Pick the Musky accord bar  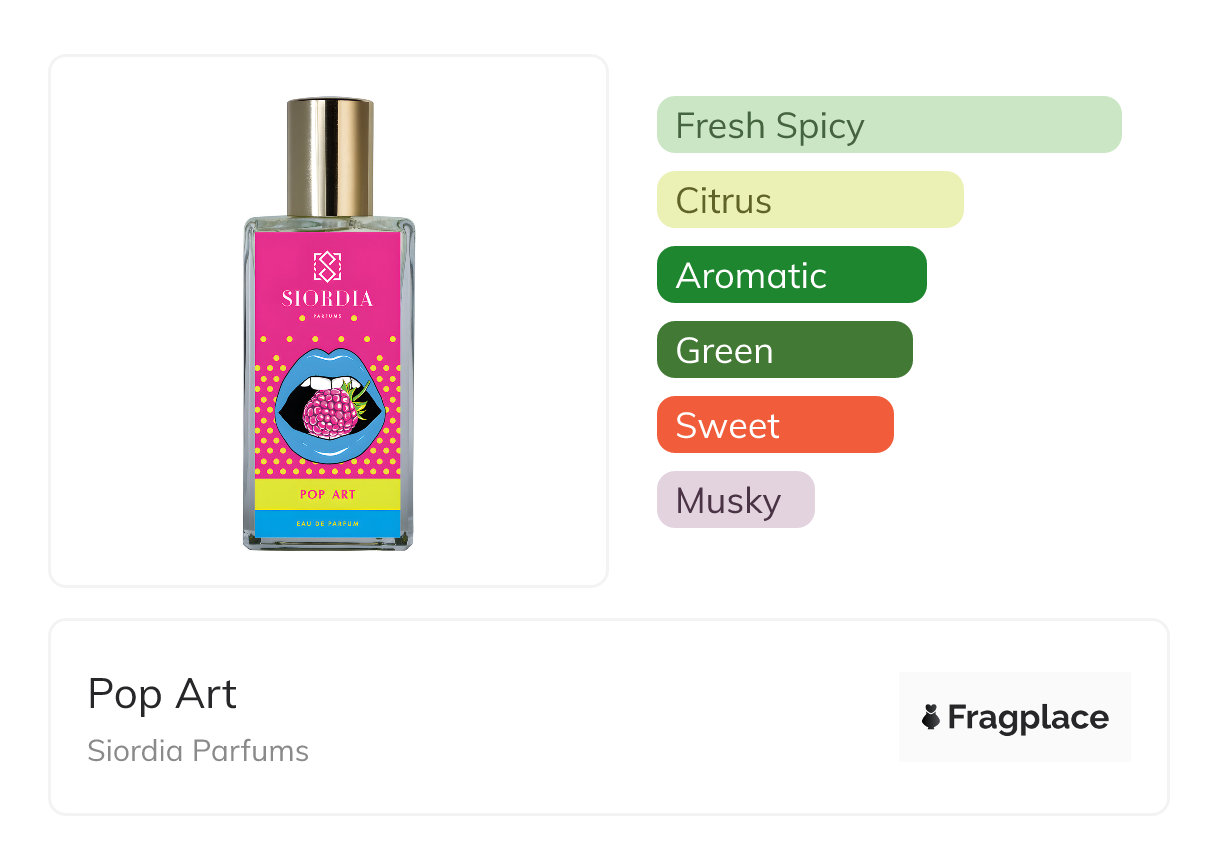point(735,500)
